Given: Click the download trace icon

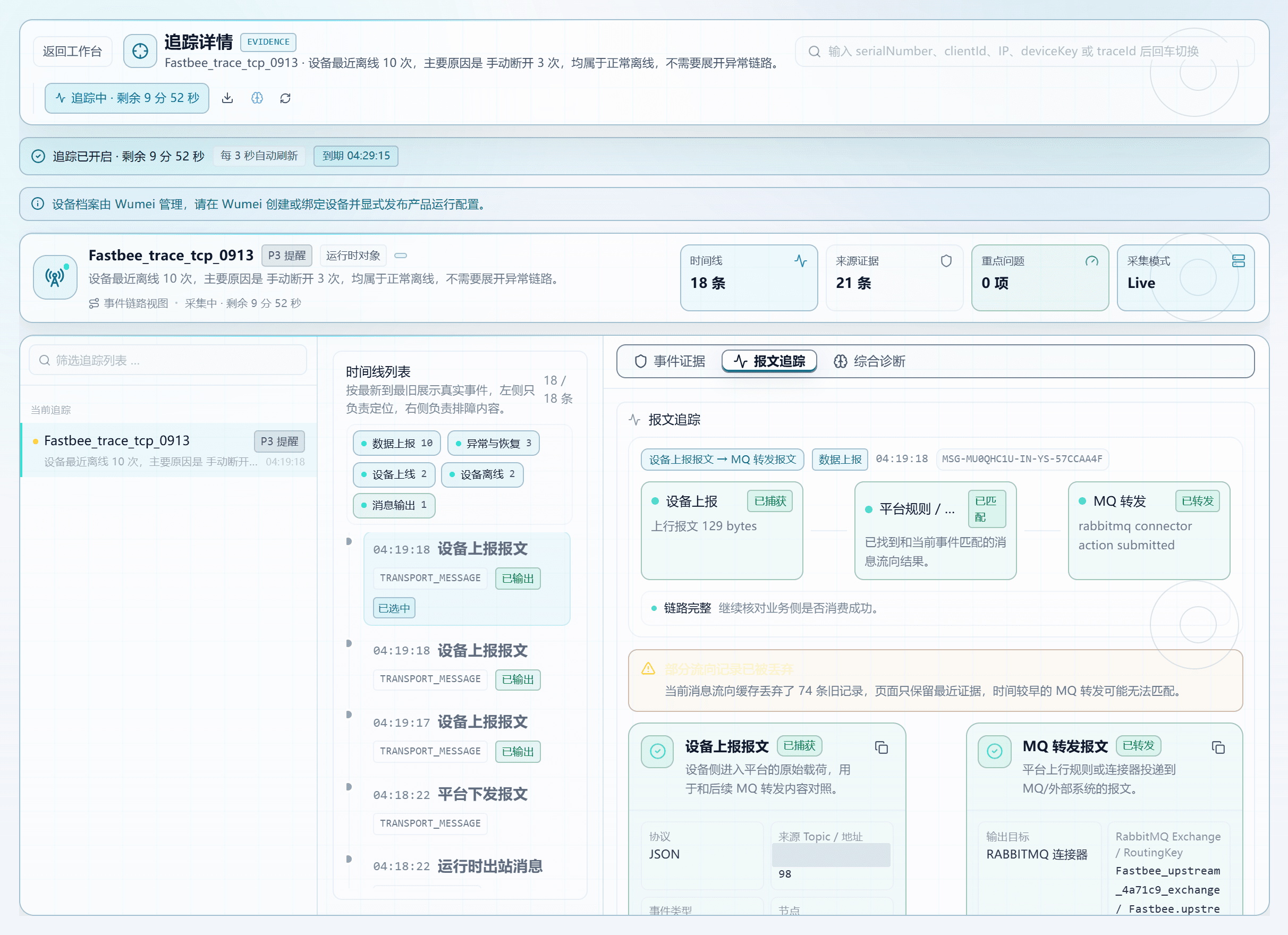Looking at the screenshot, I should [227, 98].
